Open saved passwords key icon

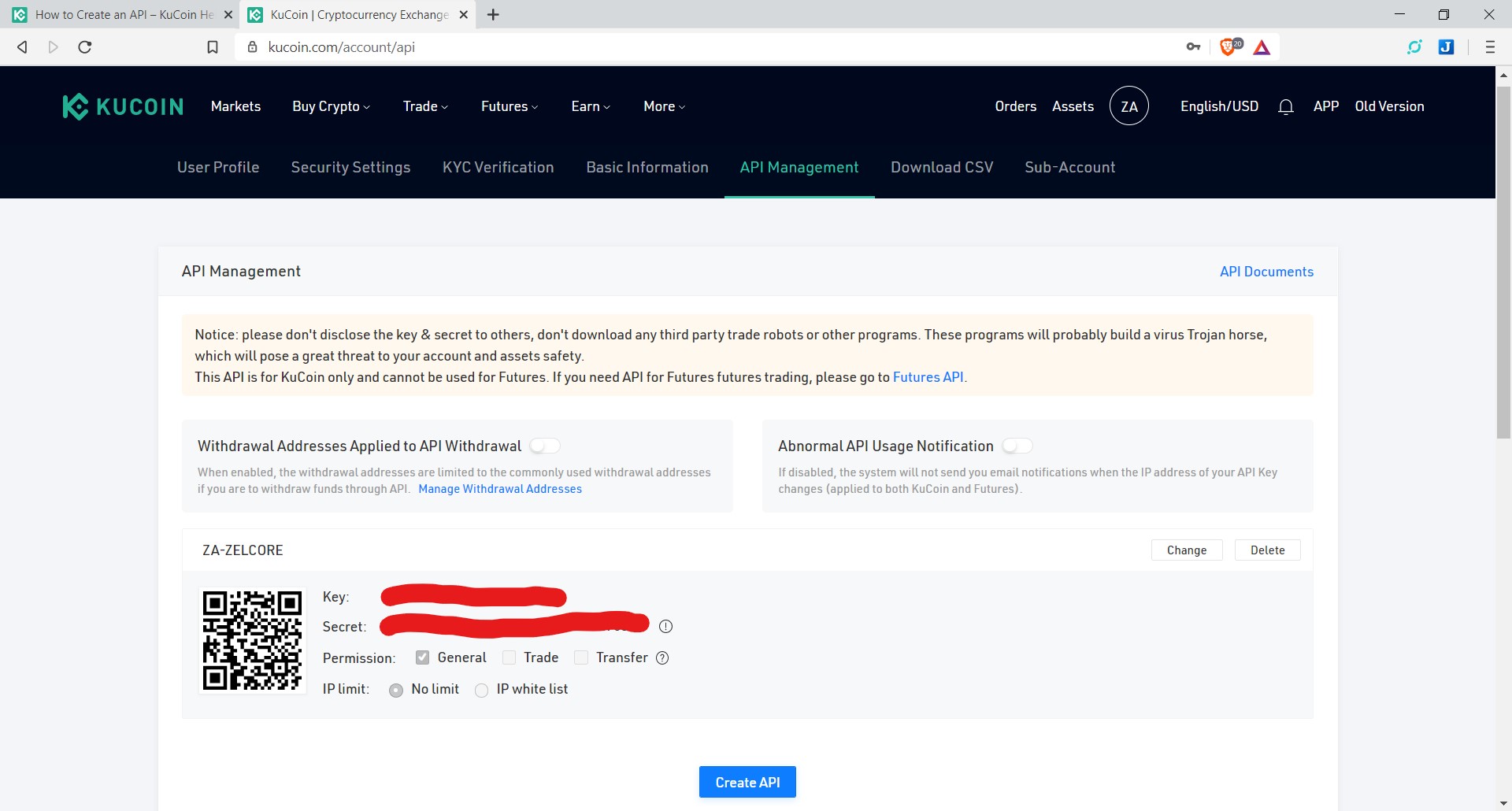pos(1193,47)
